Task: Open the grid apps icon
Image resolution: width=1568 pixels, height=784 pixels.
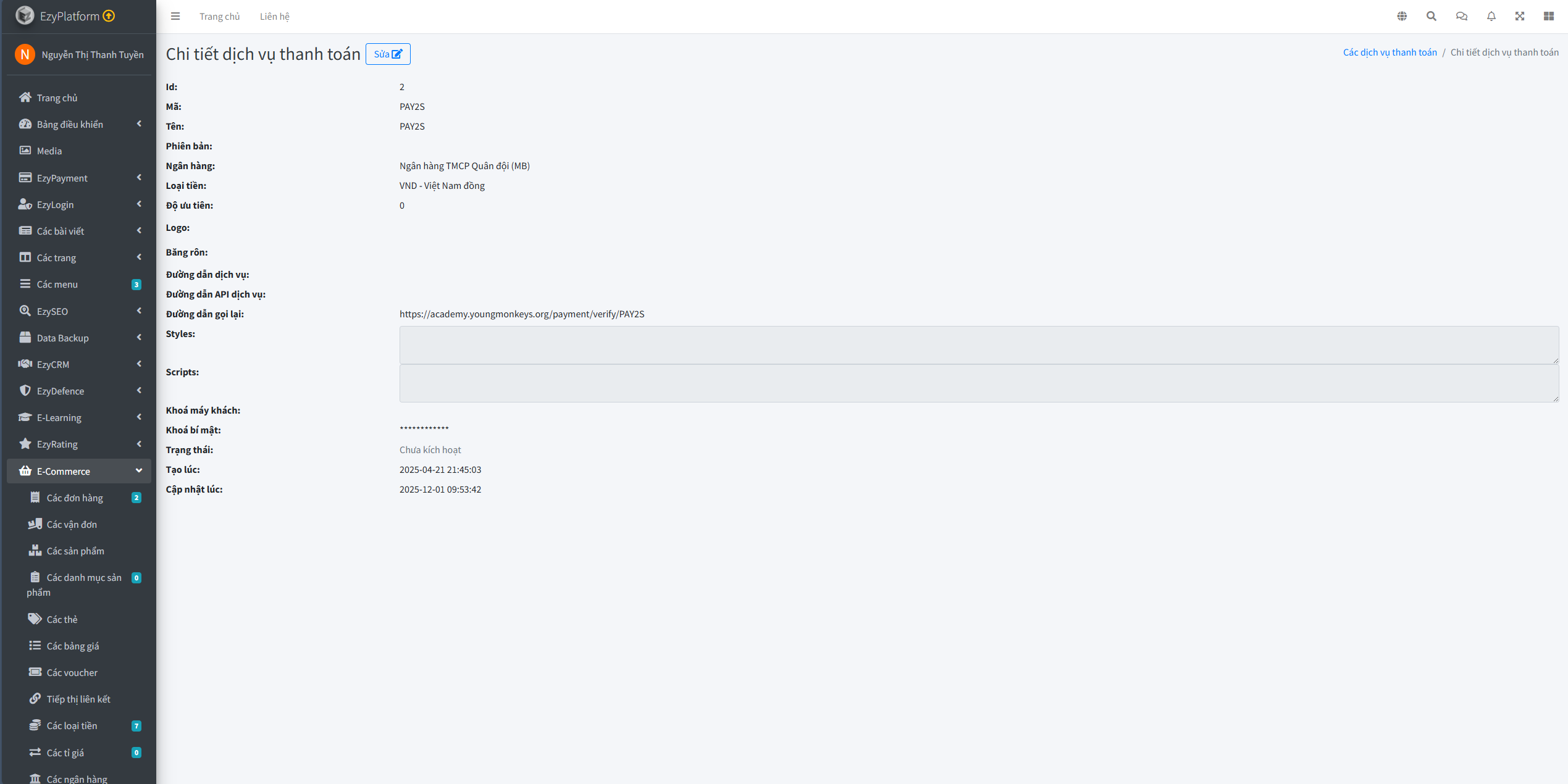Action: (x=1549, y=16)
